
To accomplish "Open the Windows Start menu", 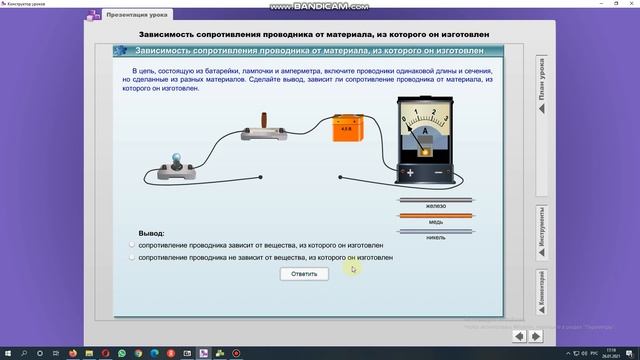I will click(x=7, y=353).
